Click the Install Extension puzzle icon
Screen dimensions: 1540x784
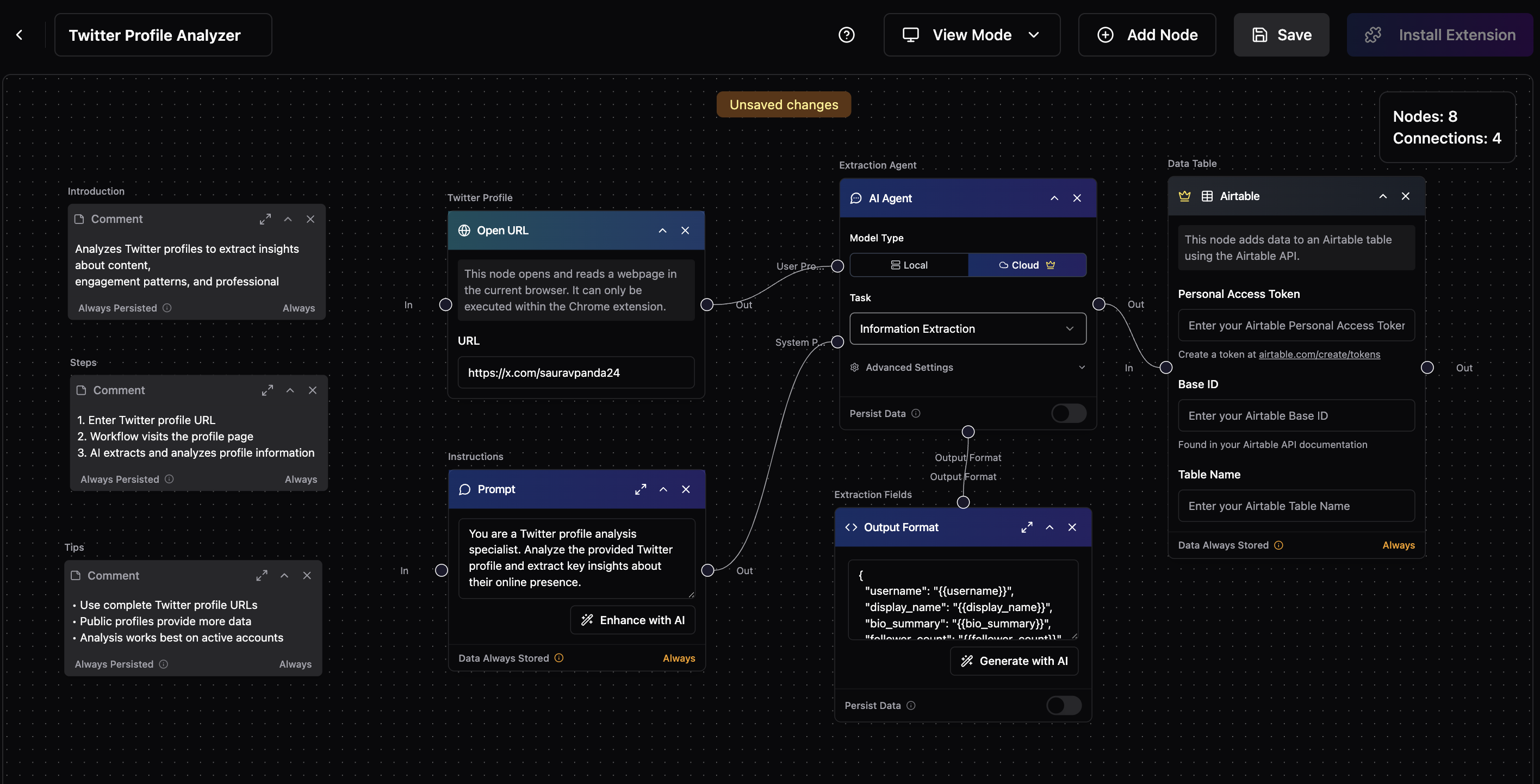1373,35
